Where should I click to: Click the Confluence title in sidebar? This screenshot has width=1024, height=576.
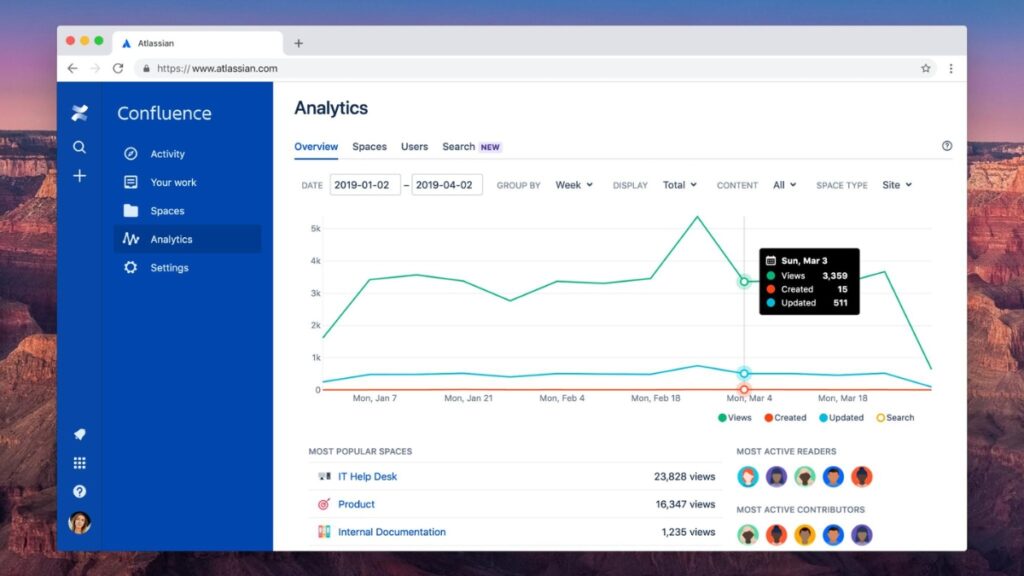tap(164, 113)
